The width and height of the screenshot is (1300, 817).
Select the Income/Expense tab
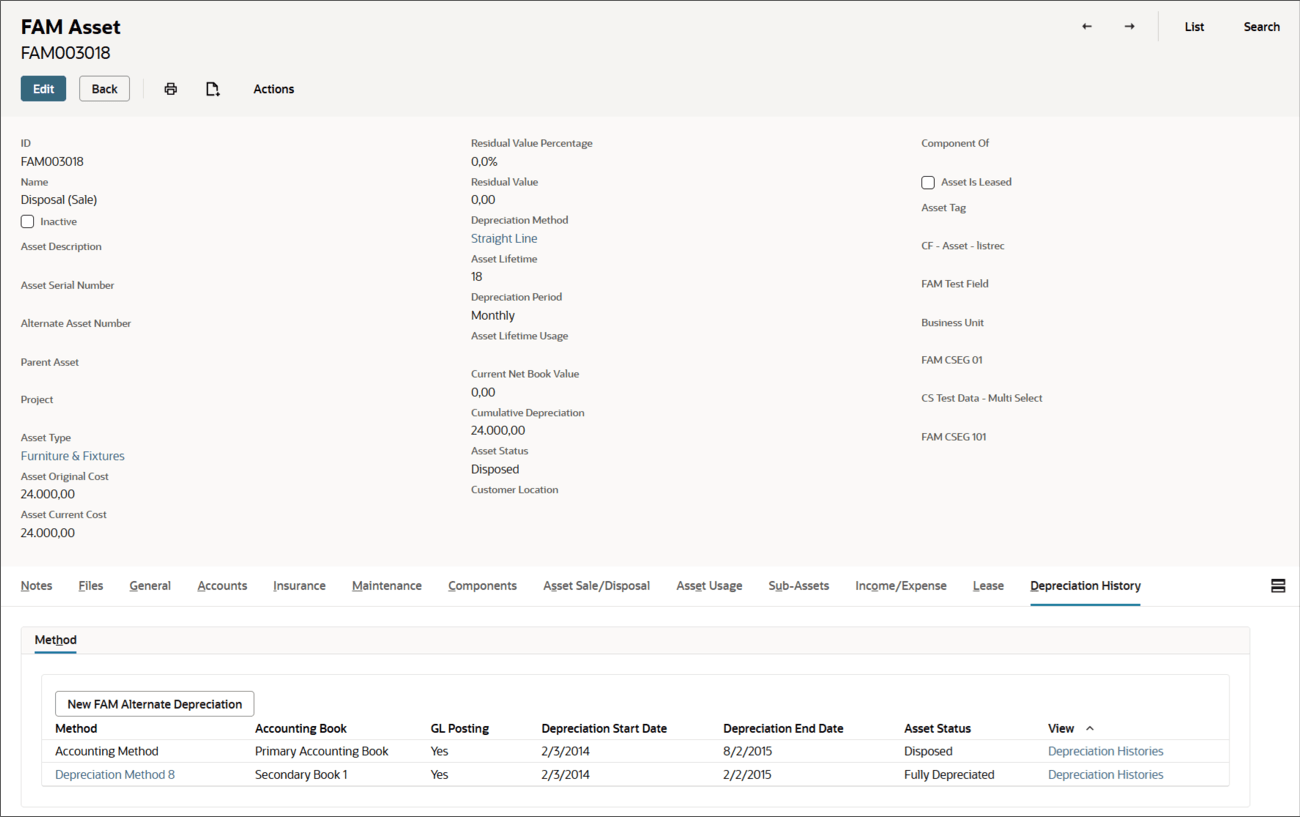click(x=900, y=585)
